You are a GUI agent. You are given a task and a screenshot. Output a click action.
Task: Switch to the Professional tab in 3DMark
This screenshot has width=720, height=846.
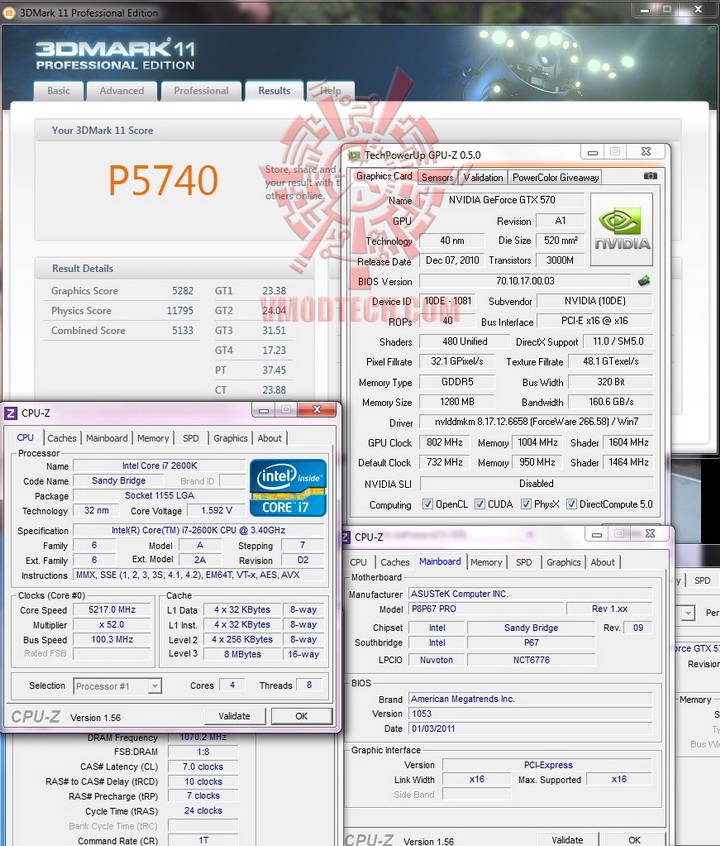tap(201, 91)
